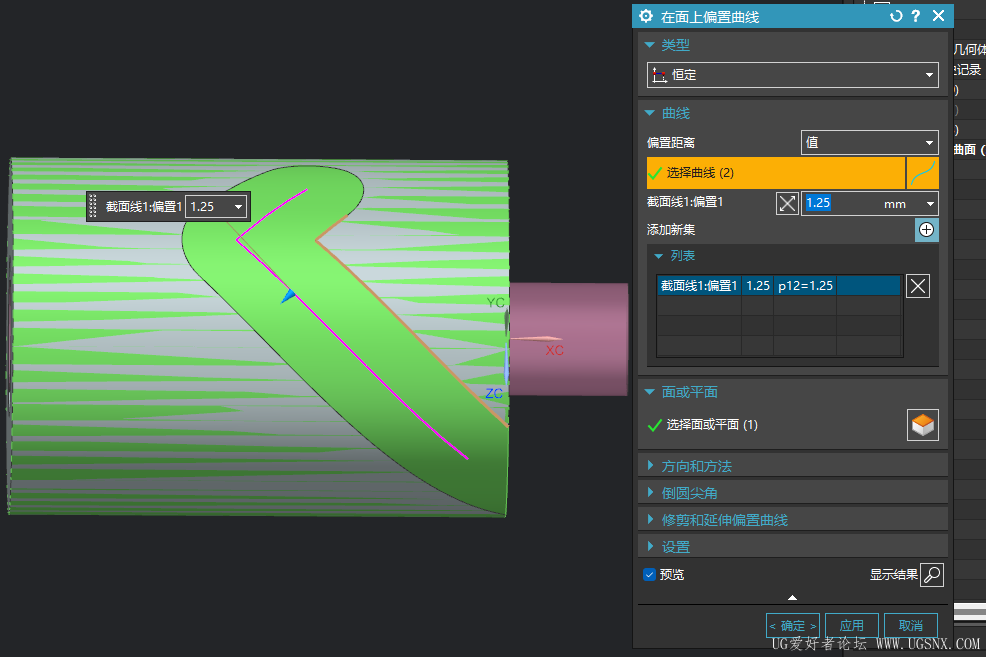Click the 应用 apply button

pyautogui.click(x=851, y=626)
